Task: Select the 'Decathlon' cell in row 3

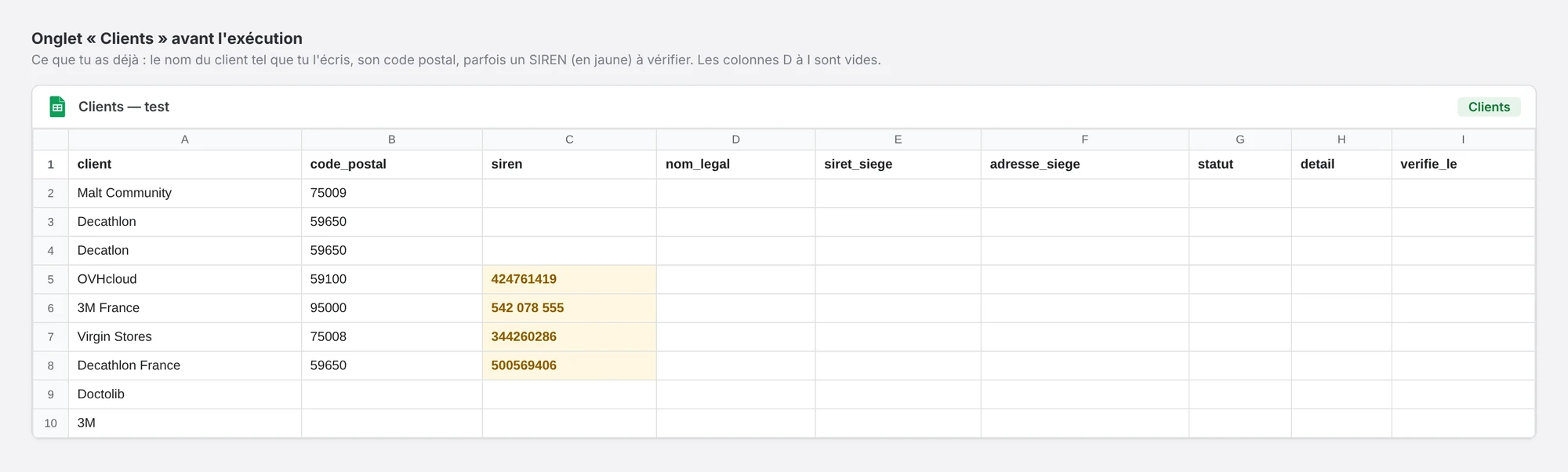Action: pos(185,222)
